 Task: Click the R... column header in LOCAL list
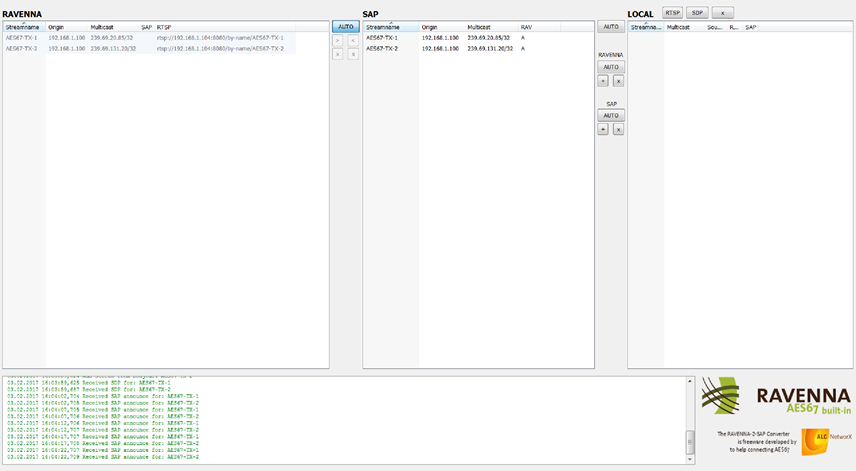(x=735, y=27)
